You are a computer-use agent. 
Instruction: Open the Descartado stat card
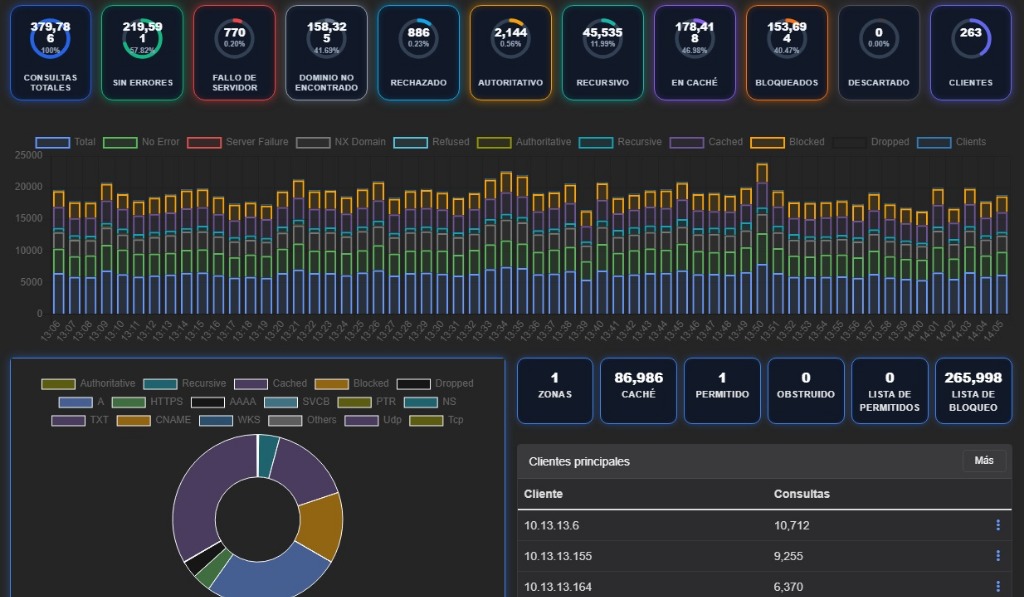[x=879, y=53]
